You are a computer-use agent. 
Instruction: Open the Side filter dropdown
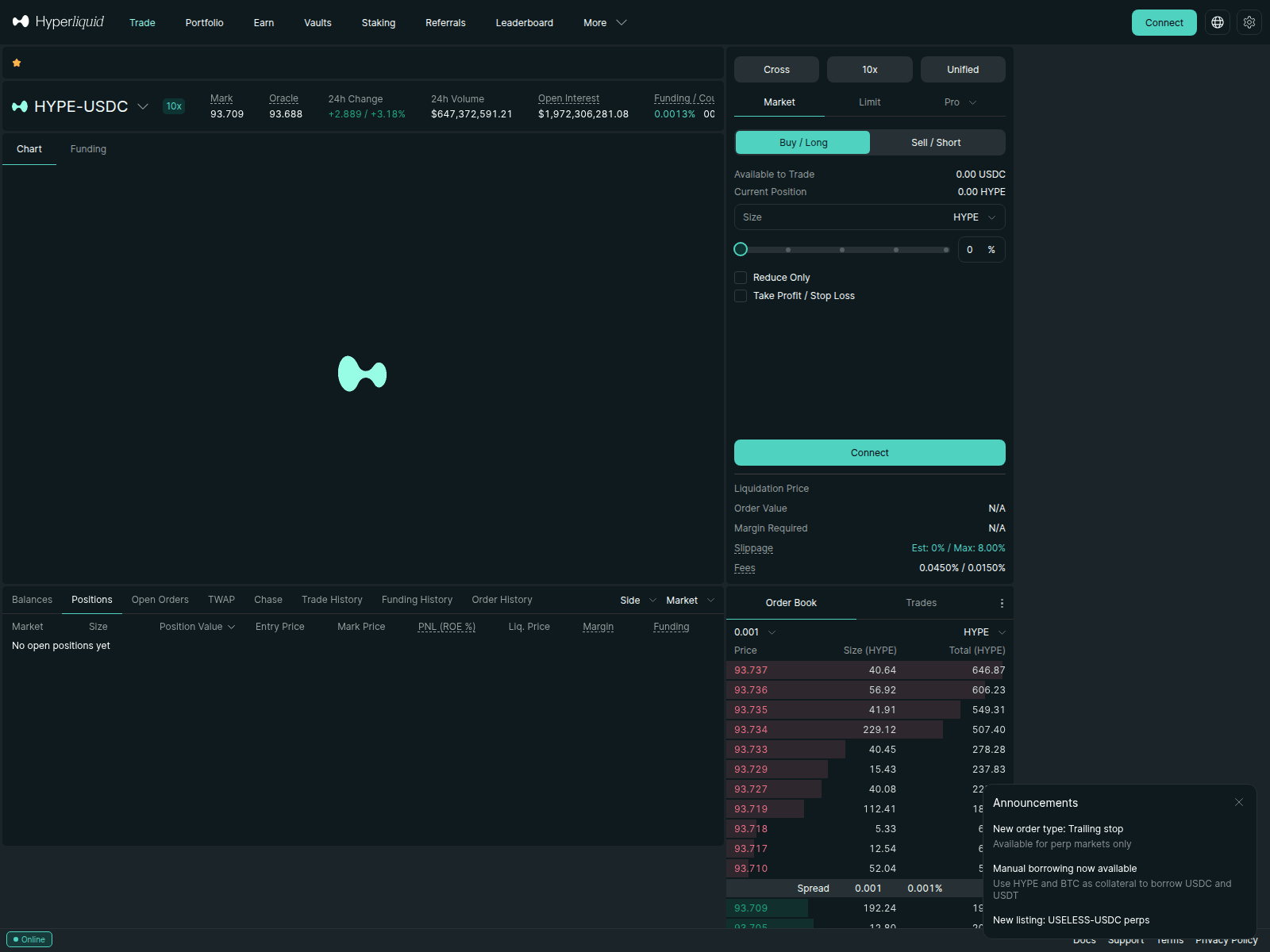pyautogui.click(x=638, y=601)
